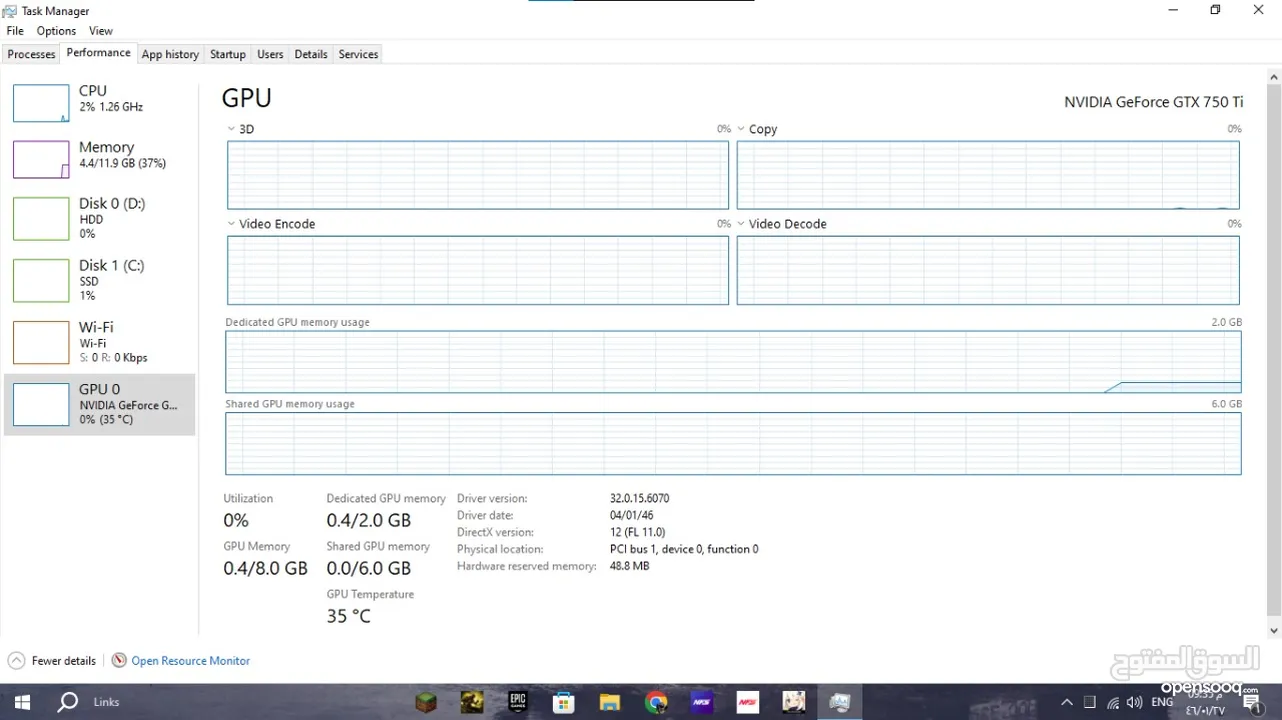Open the View menu
Screen dimensions: 1282x720
(x=101, y=31)
